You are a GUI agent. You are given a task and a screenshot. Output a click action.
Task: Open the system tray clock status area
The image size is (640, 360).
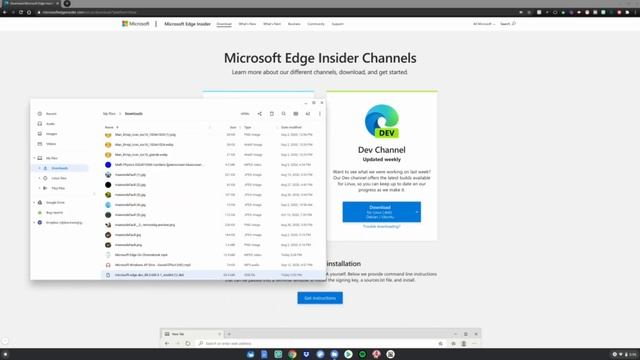coord(625,354)
